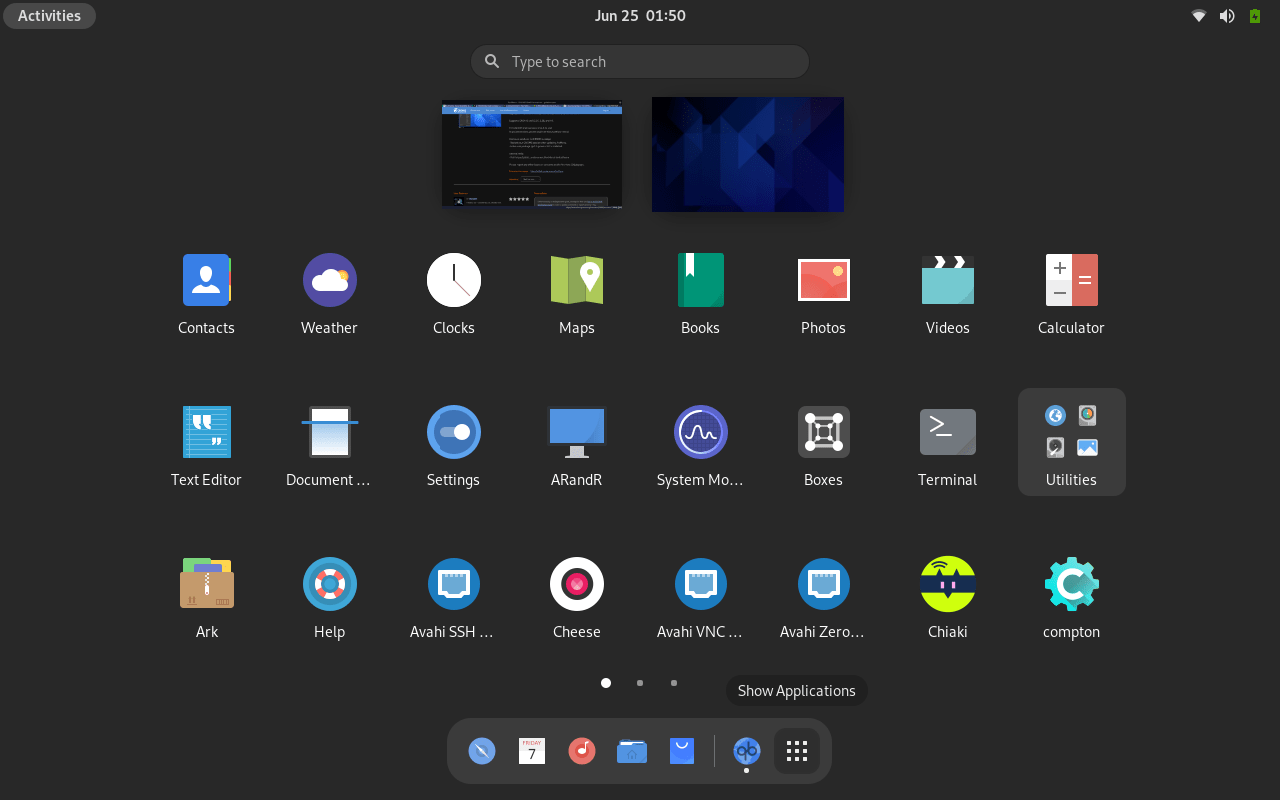Launch the music player from the dock
This screenshot has width=1280, height=800.
[x=581, y=750]
